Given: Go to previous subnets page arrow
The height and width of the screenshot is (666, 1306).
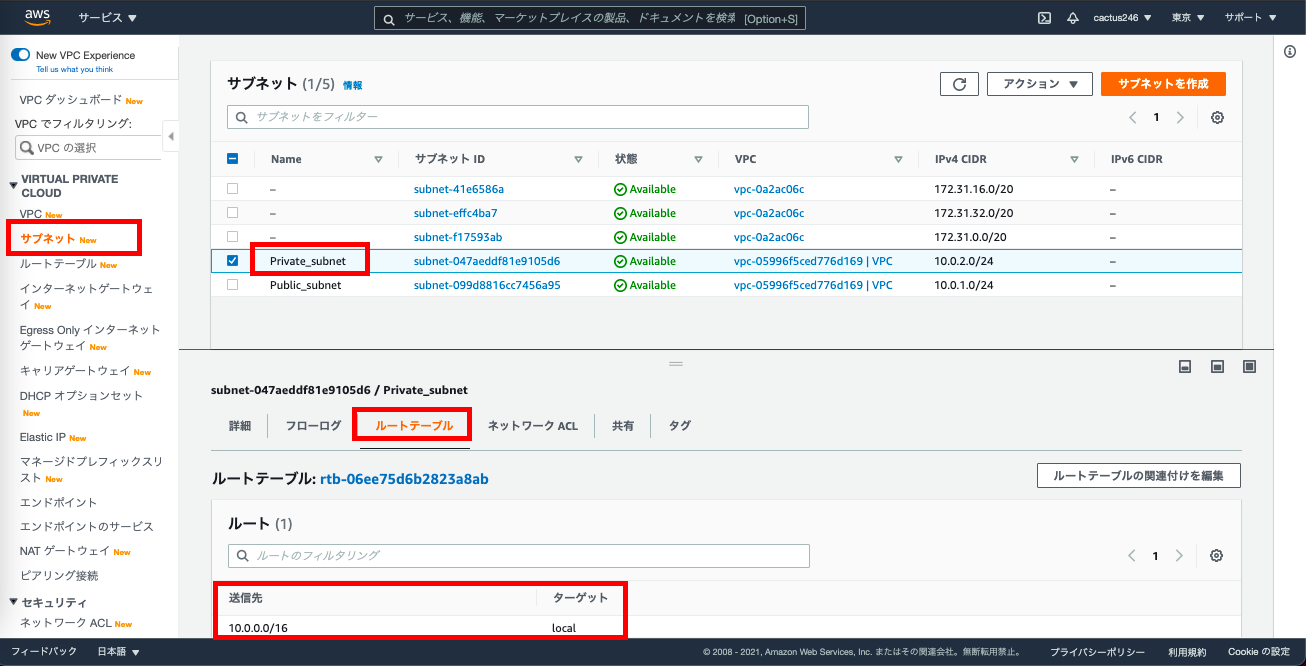Looking at the screenshot, I should (x=1133, y=117).
